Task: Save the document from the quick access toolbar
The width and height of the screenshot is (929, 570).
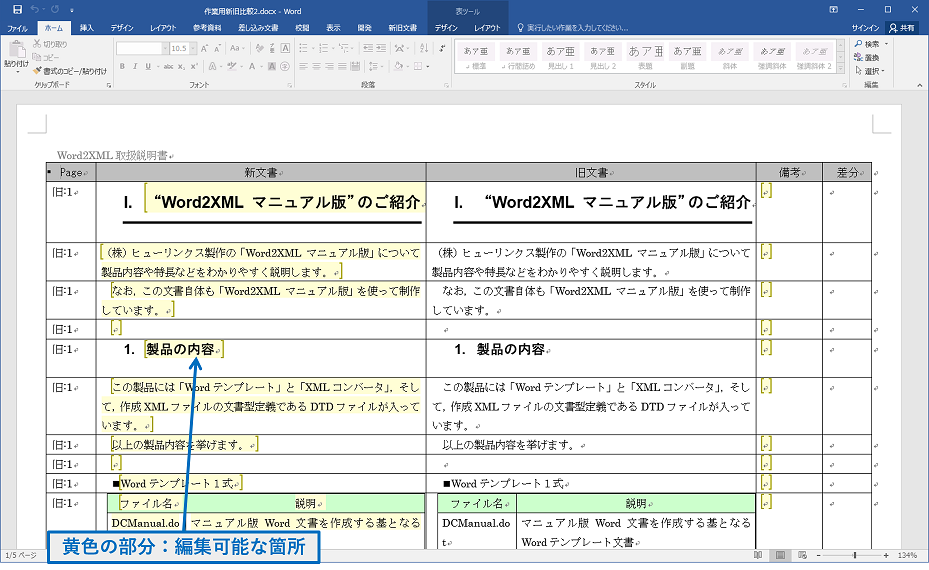Action: (x=17, y=10)
